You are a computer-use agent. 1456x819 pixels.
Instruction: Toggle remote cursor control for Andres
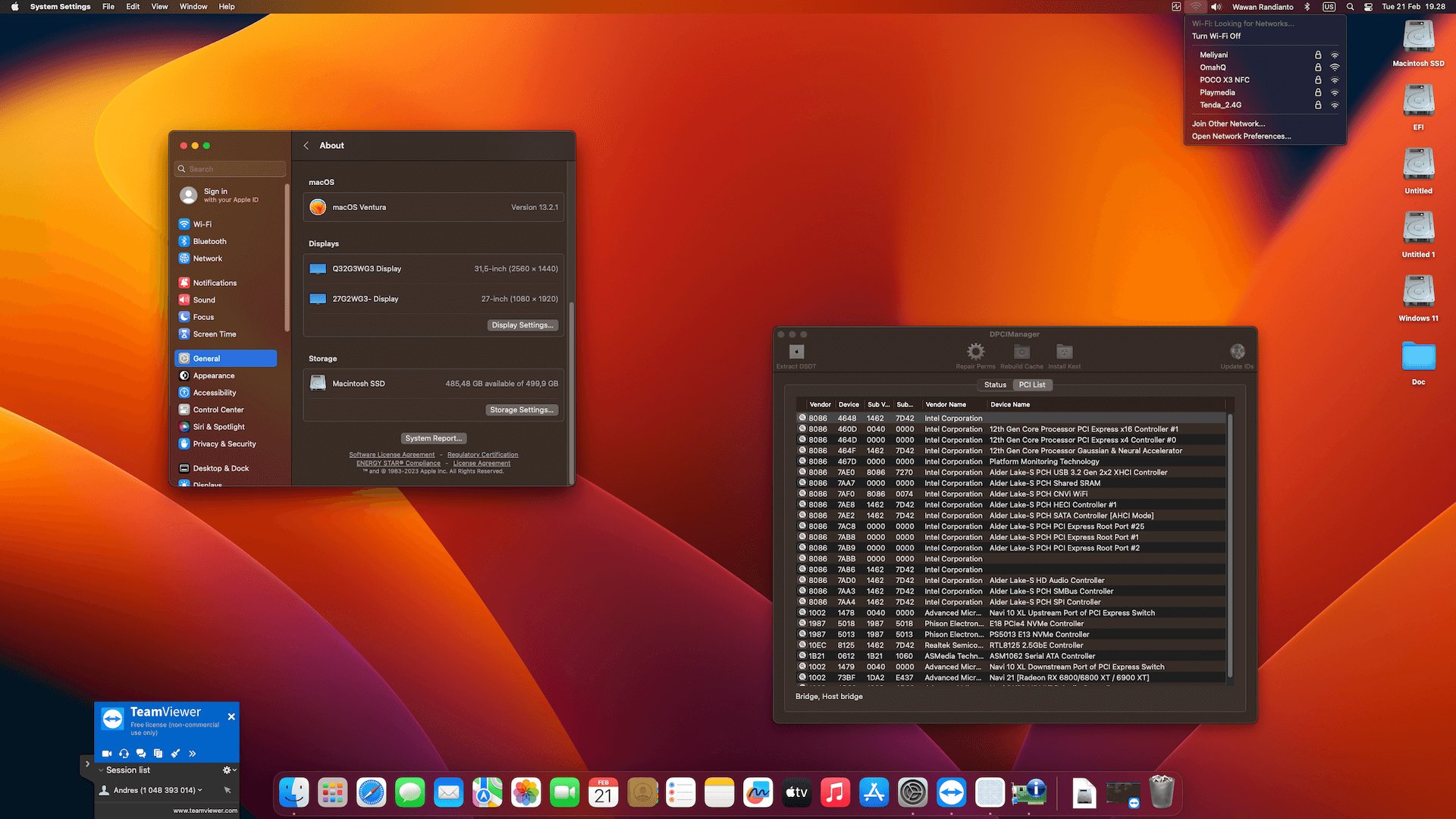227,790
